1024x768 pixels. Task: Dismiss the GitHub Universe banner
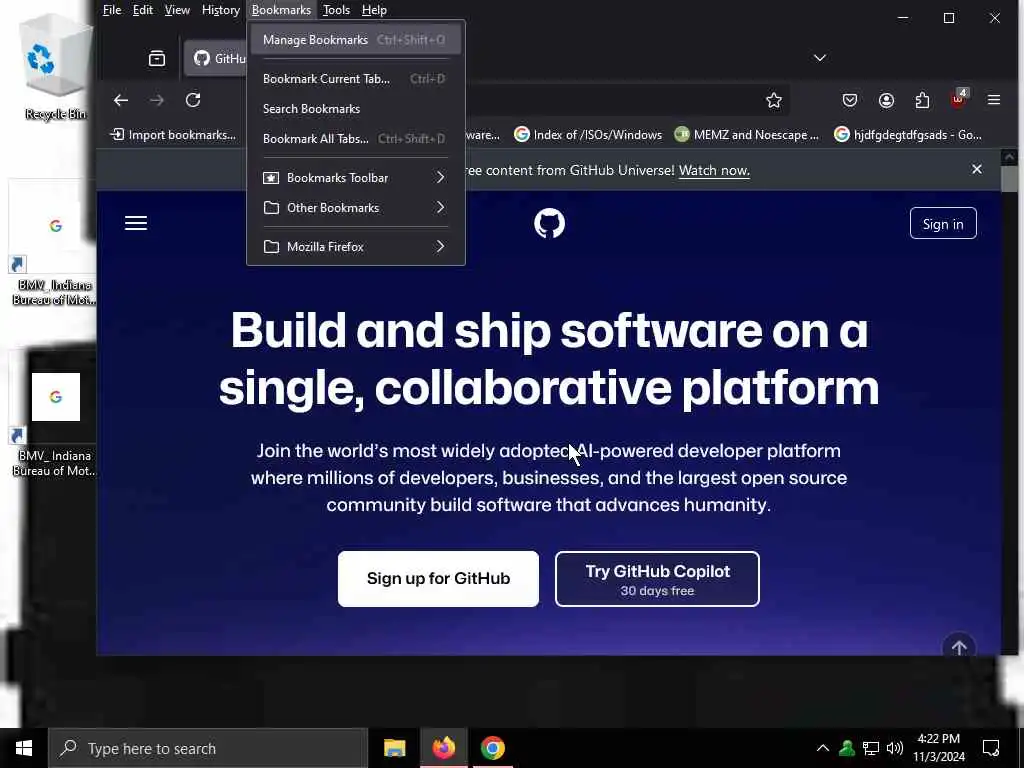976,169
